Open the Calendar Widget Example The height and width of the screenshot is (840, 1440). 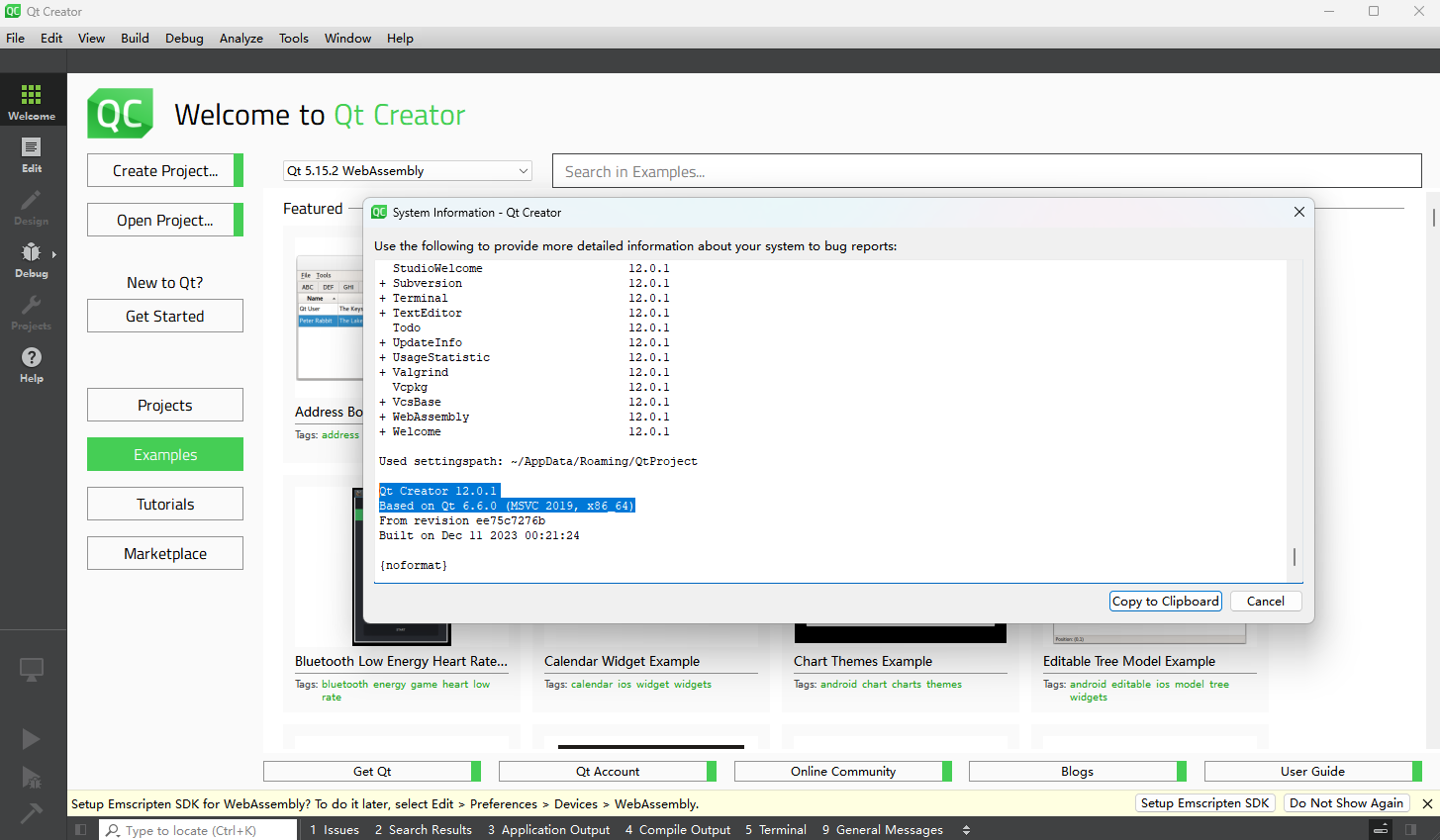tap(622, 661)
